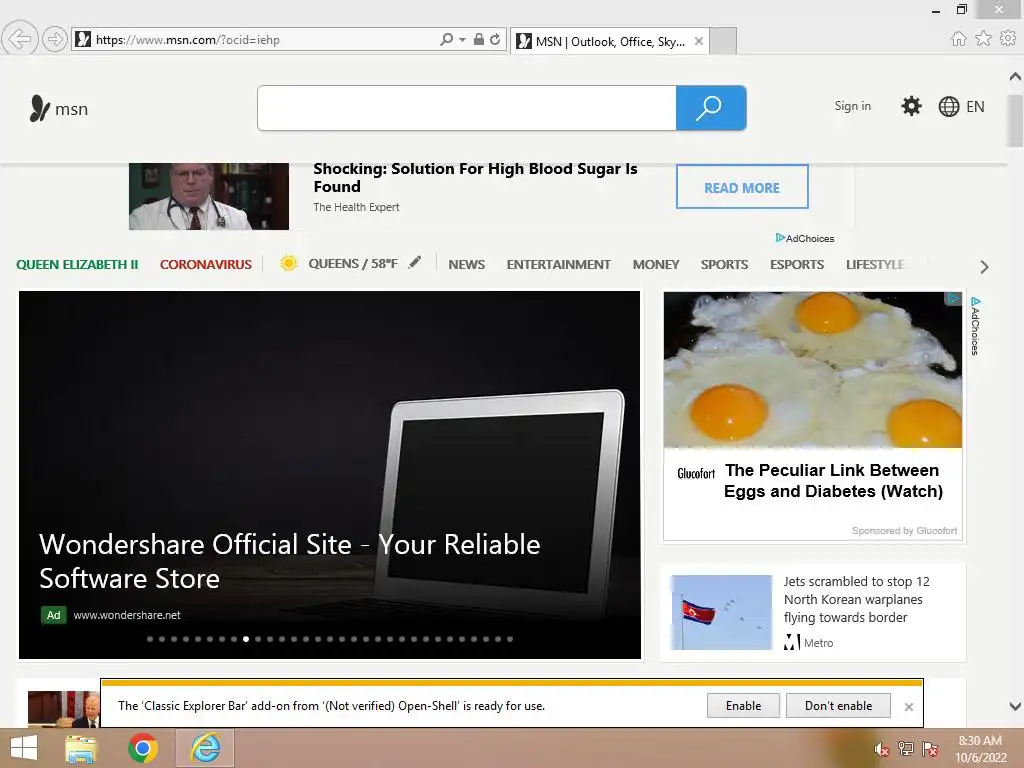Click the browser Forward arrow button

click(x=55, y=39)
